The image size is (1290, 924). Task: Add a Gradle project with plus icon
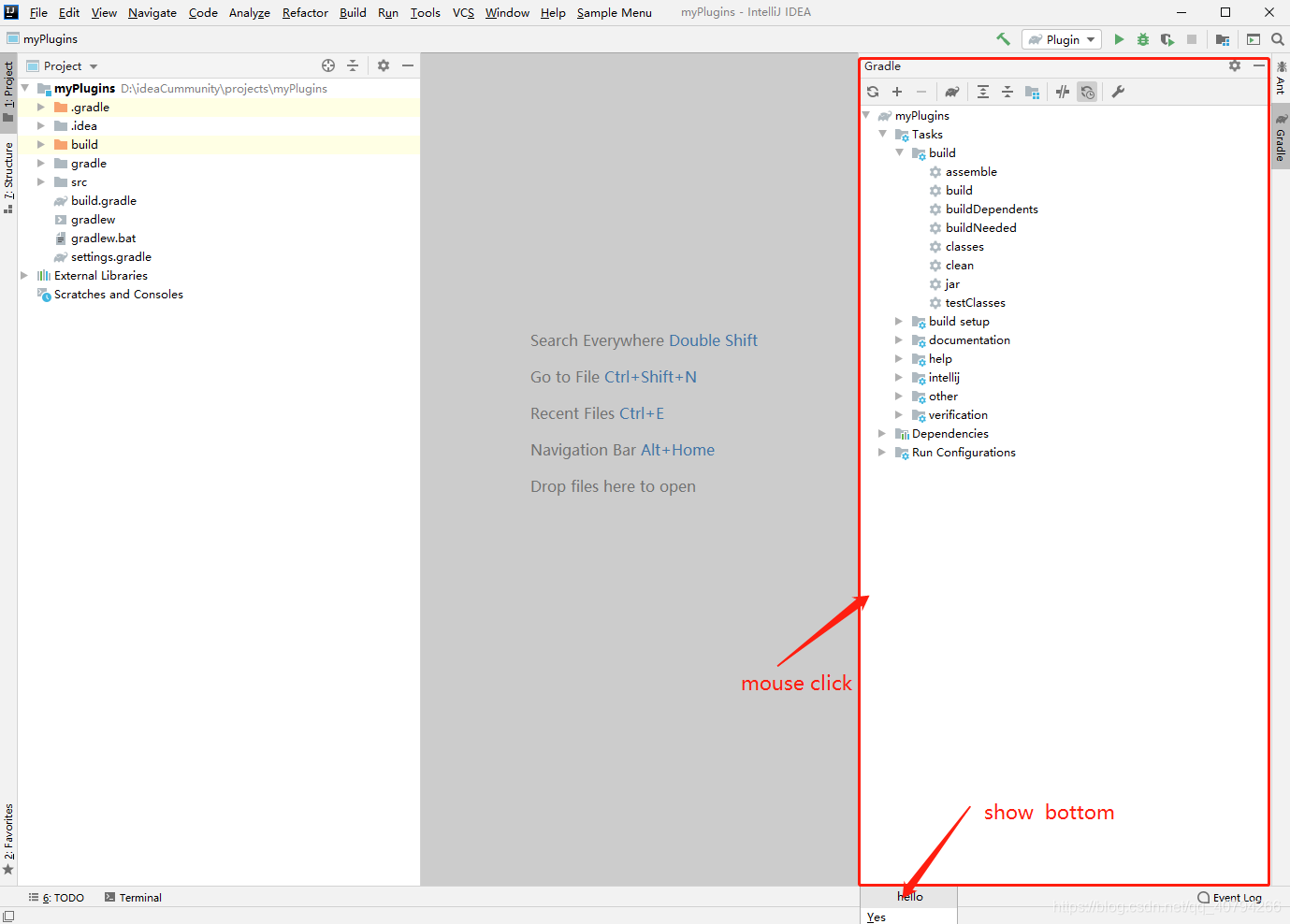click(897, 92)
